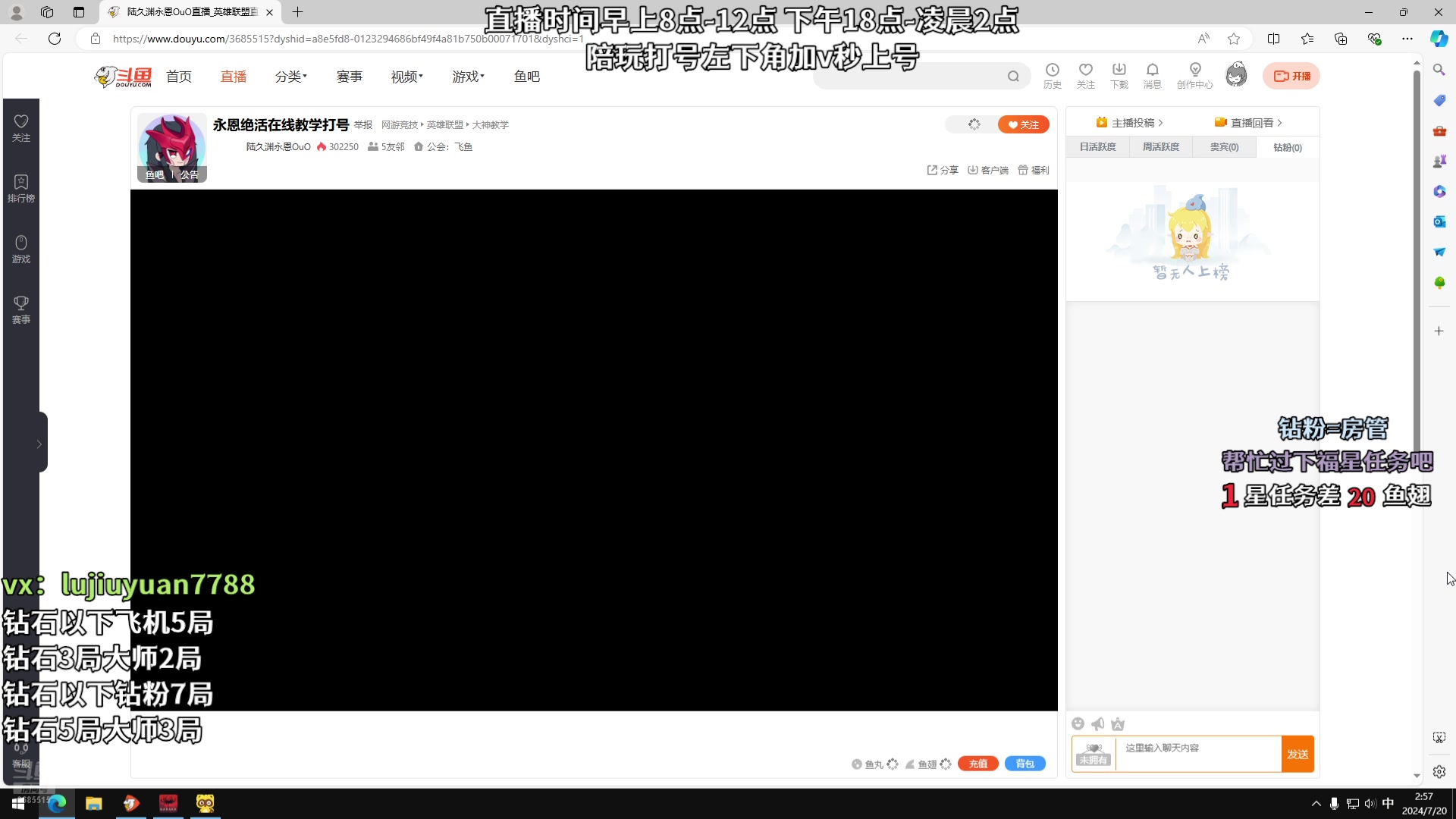
Task: Click the plus icon in Edge sidebar
Action: [x=1439, y=331]
